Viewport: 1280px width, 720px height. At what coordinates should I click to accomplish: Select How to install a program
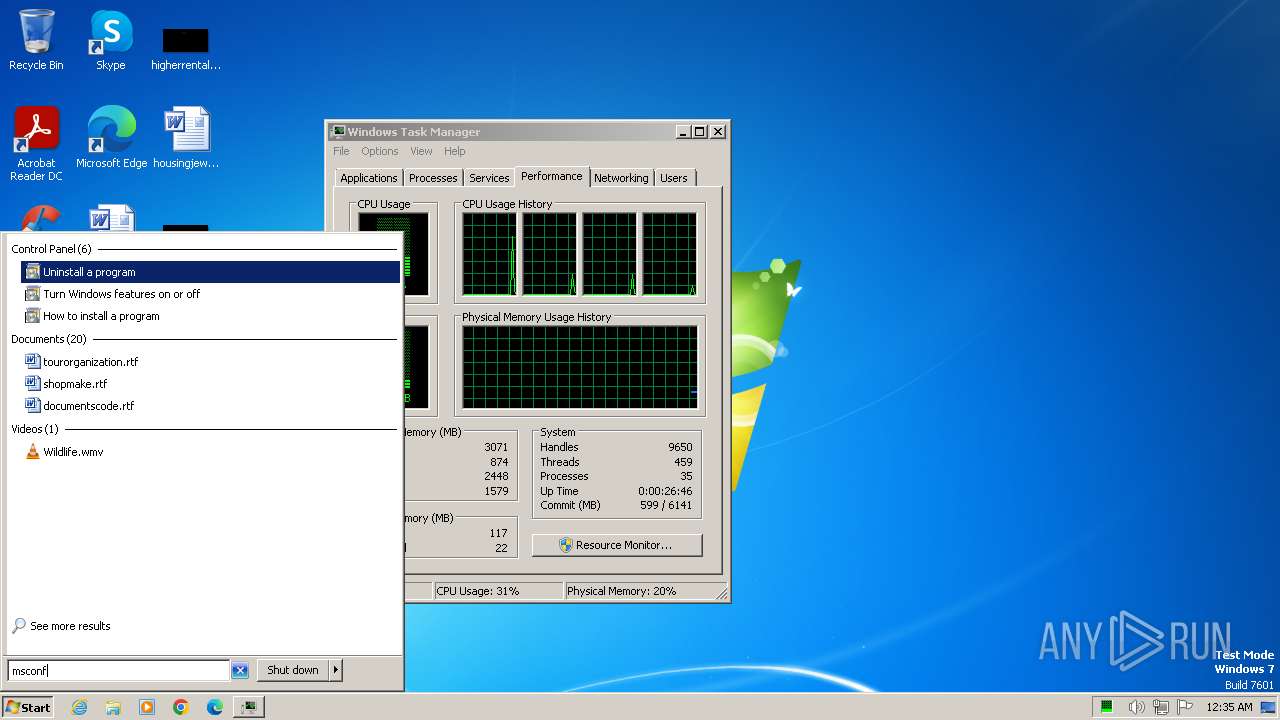click(210, 316)
